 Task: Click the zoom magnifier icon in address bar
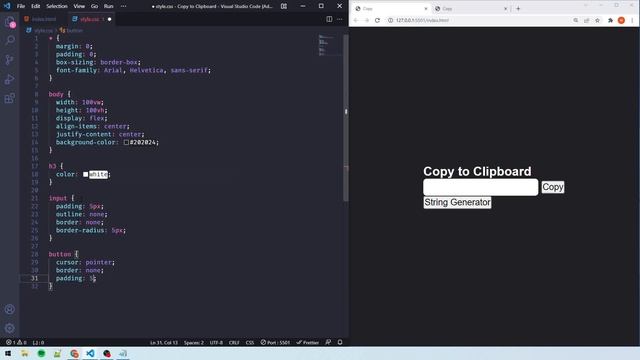pyautogui.click(x=576, y=20)
